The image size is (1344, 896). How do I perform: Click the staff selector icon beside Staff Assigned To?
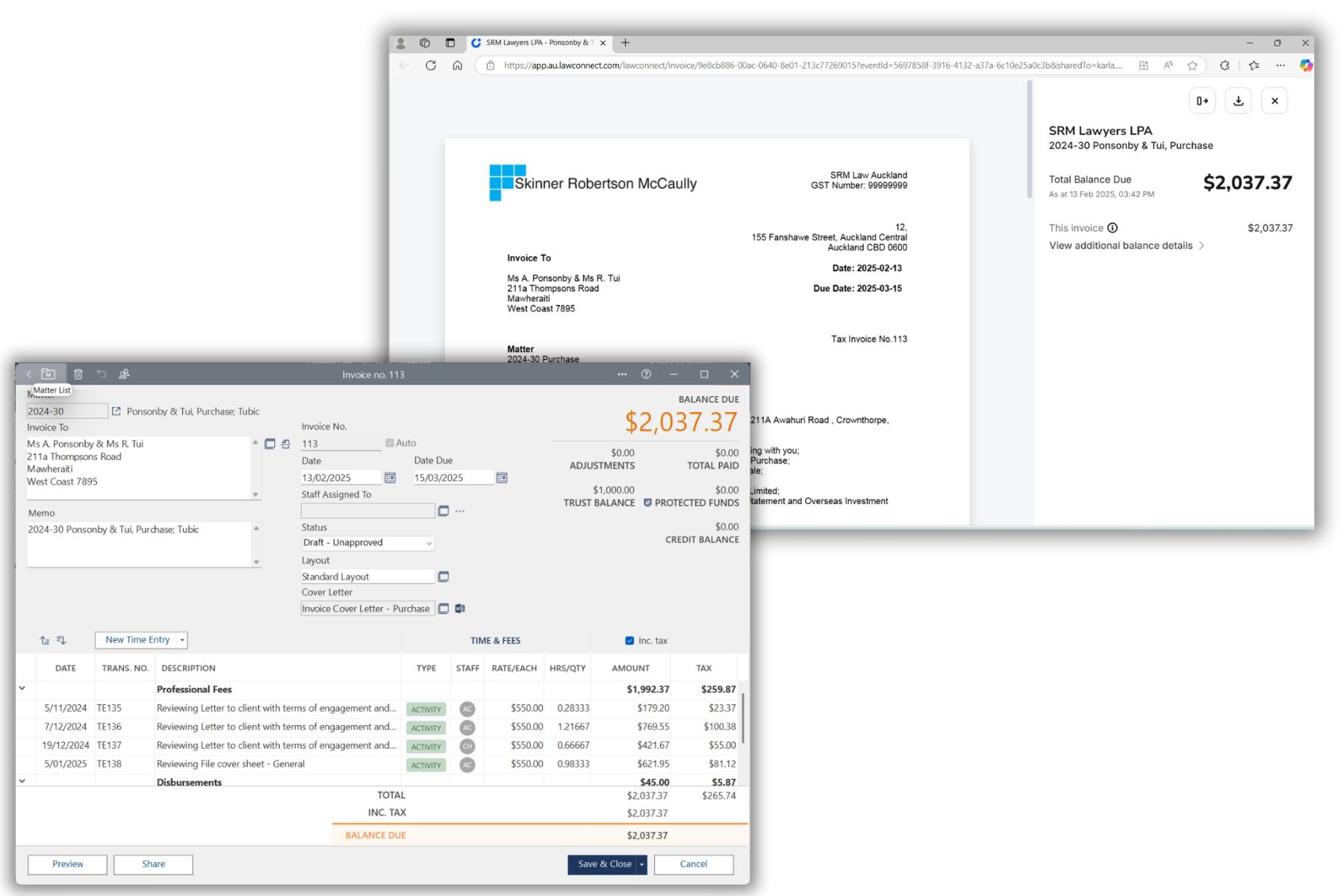point(444,511)
